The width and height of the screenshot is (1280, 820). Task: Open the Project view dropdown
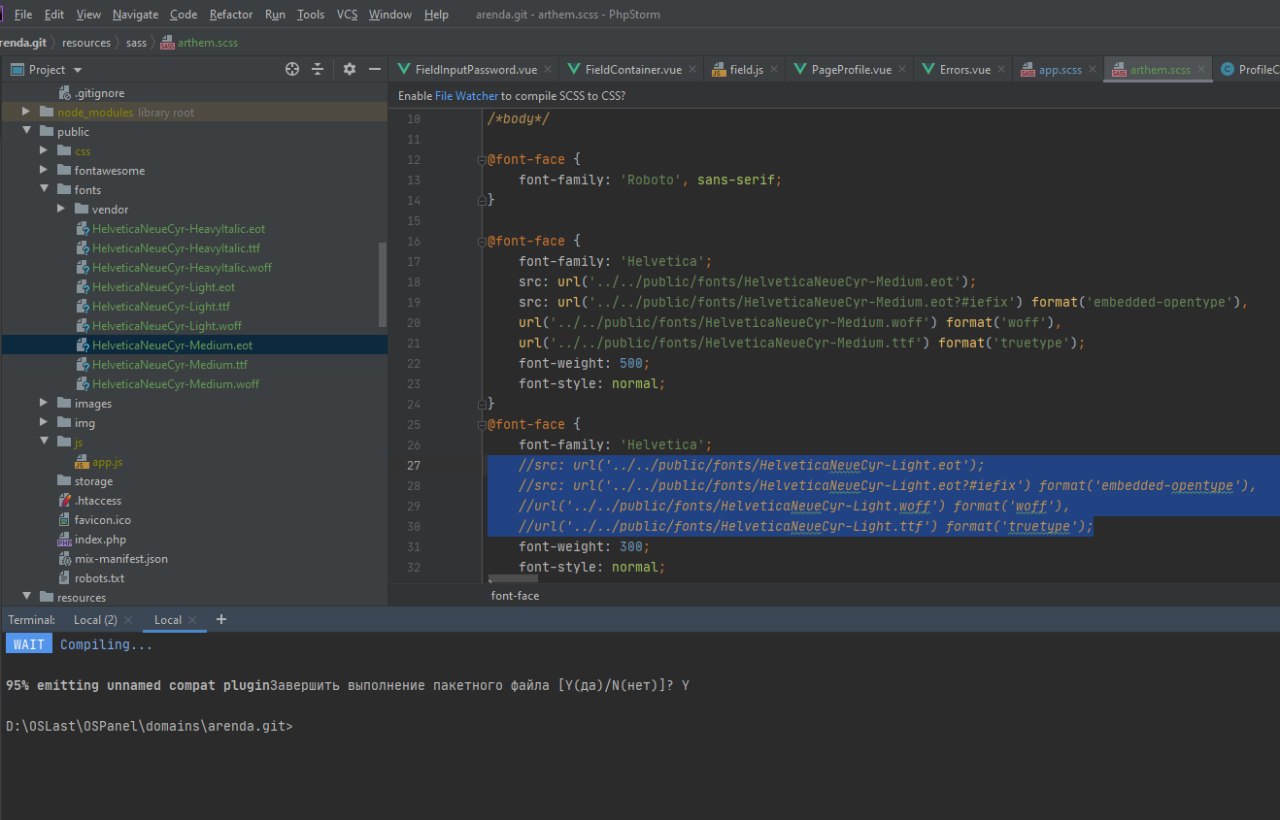point(78,70)
